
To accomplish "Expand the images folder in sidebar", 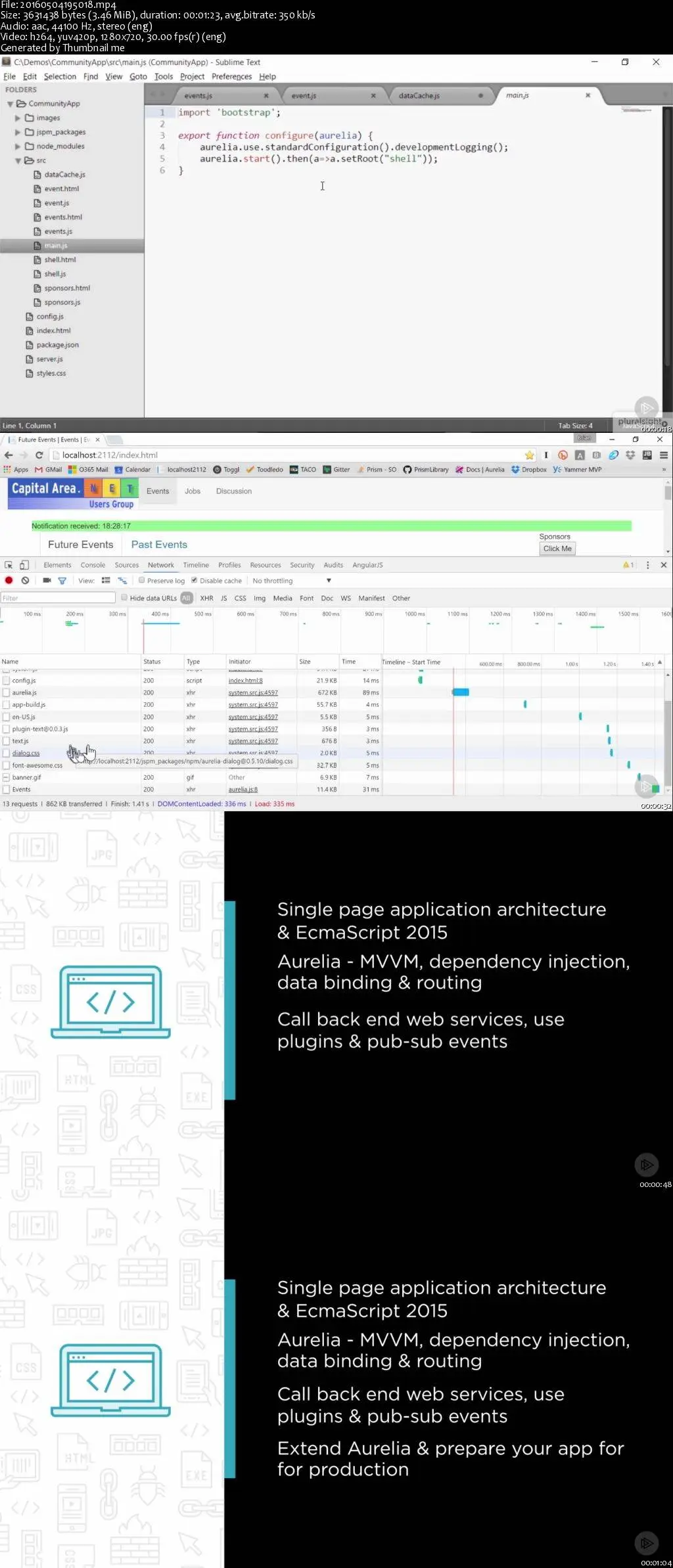I will pyautogui.click(x=18, y=118).
